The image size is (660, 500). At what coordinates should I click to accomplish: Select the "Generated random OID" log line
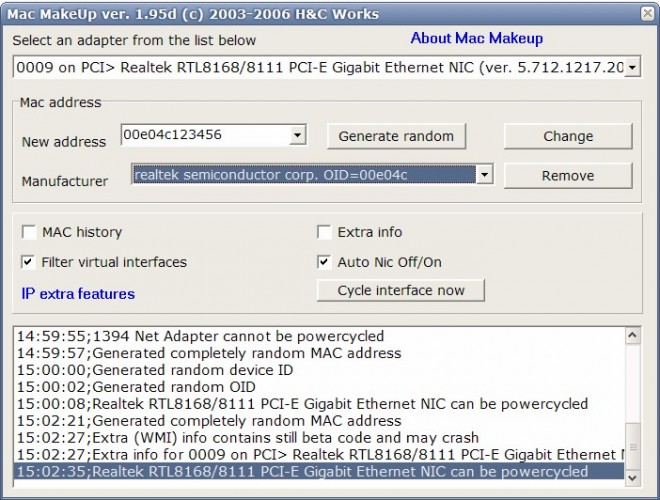click(x=319, y=387)
